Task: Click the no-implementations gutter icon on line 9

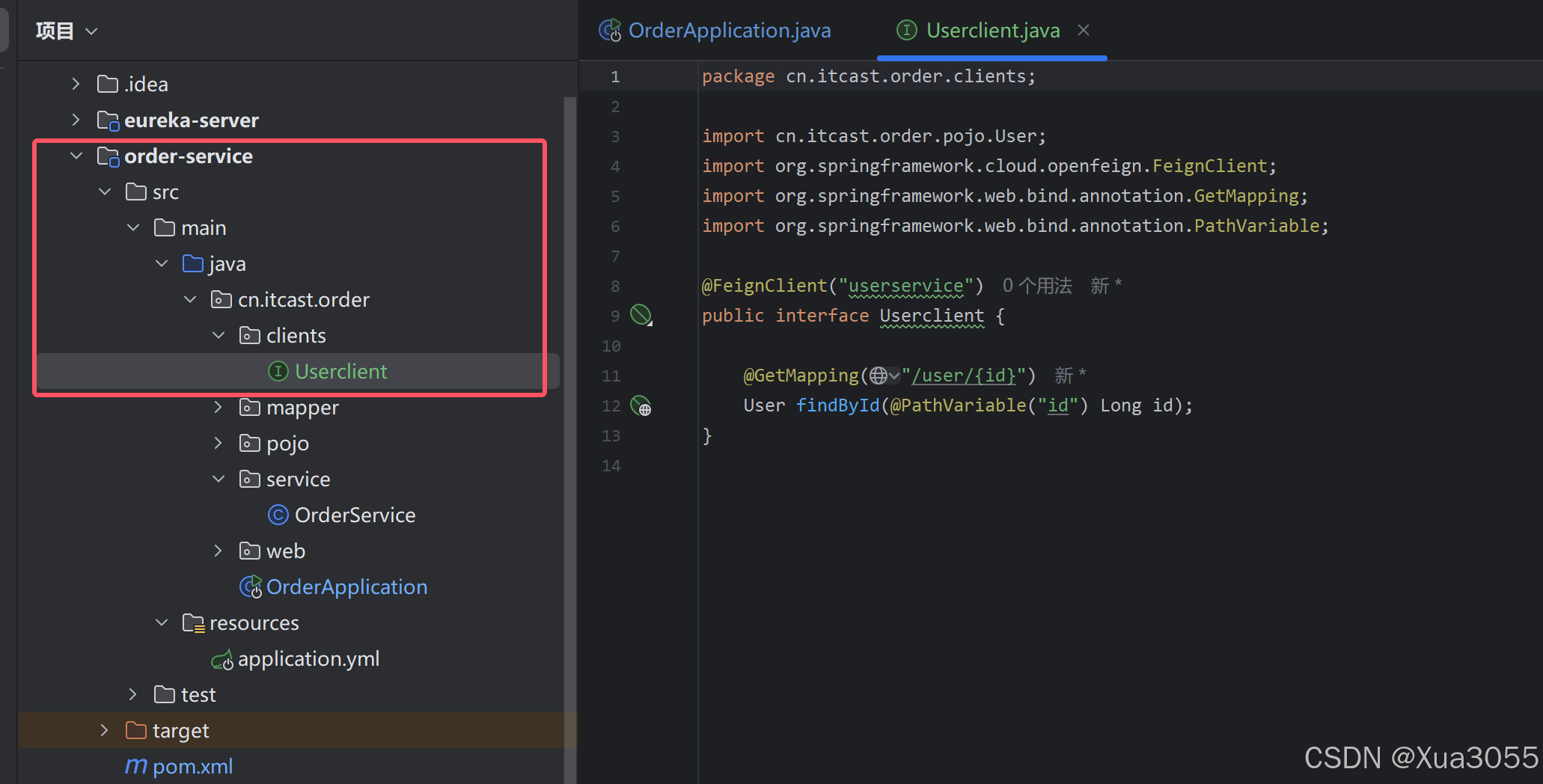Action: point(641,315)
